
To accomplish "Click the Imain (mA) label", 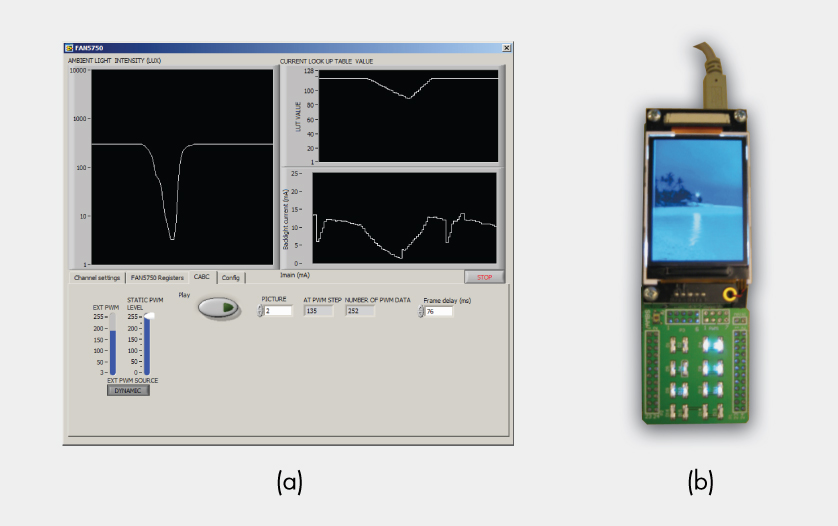I will 295,275.
